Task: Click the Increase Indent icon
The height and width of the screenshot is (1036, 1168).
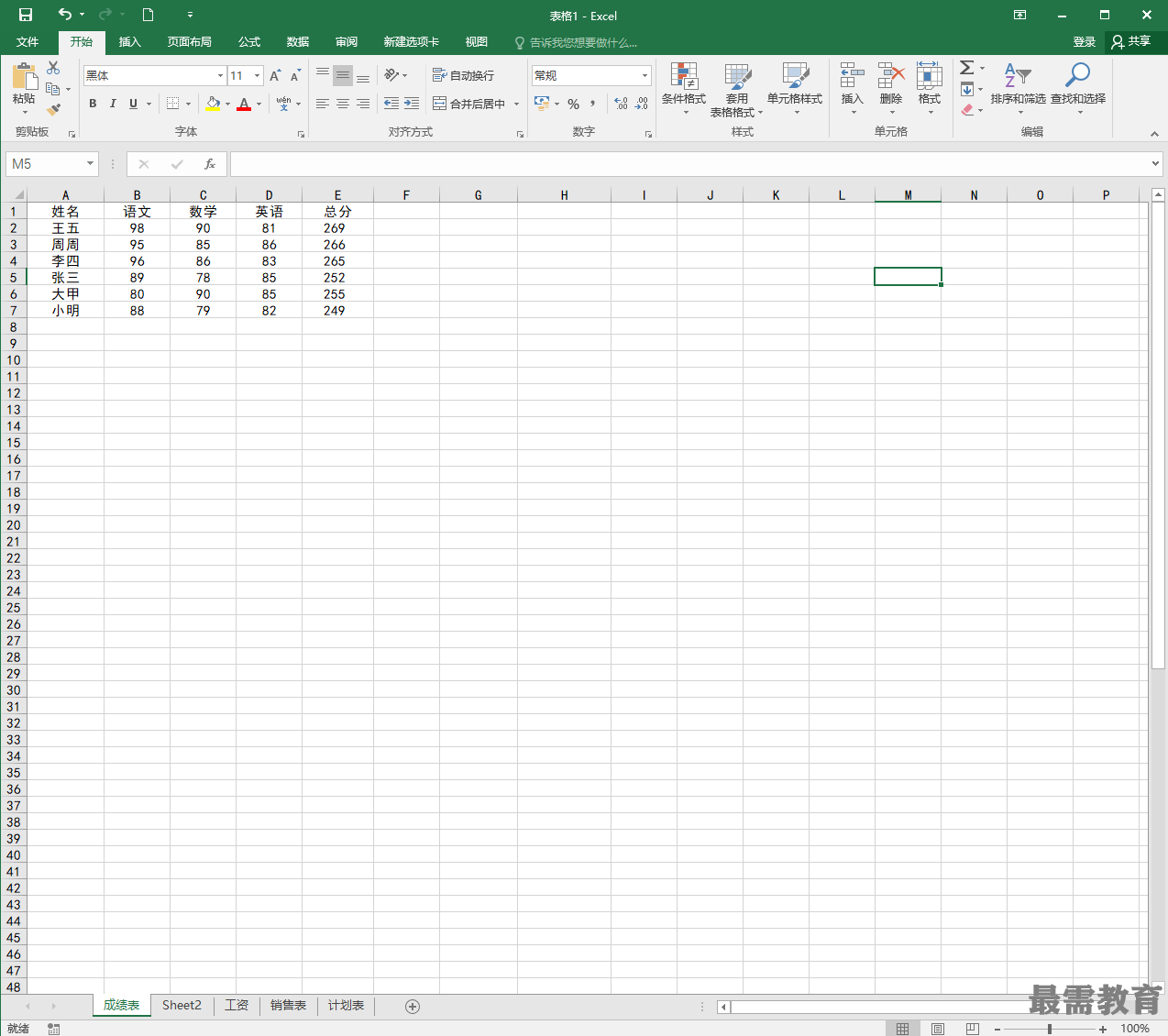Action: (412, 104)
